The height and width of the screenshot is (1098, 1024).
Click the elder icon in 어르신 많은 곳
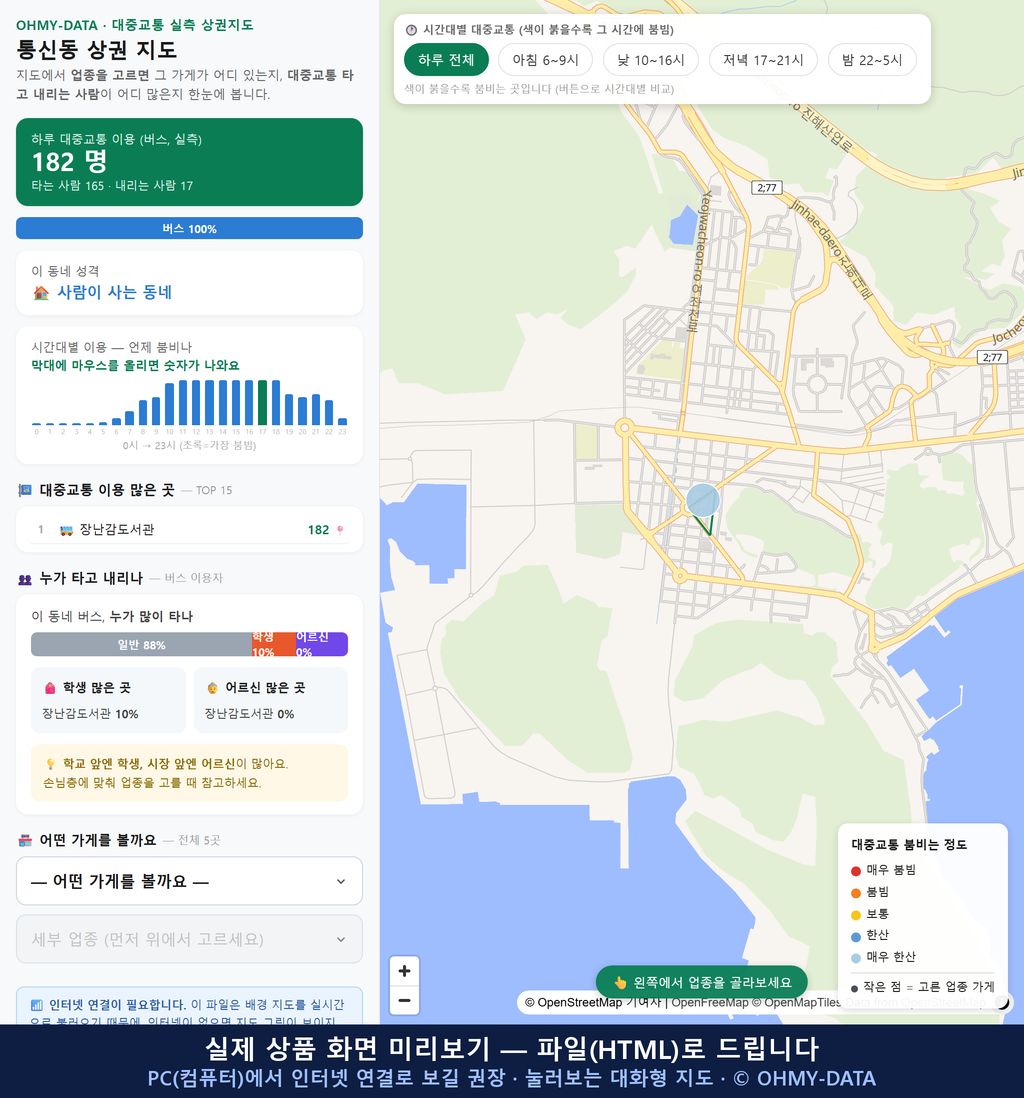[x=212, y=688]
